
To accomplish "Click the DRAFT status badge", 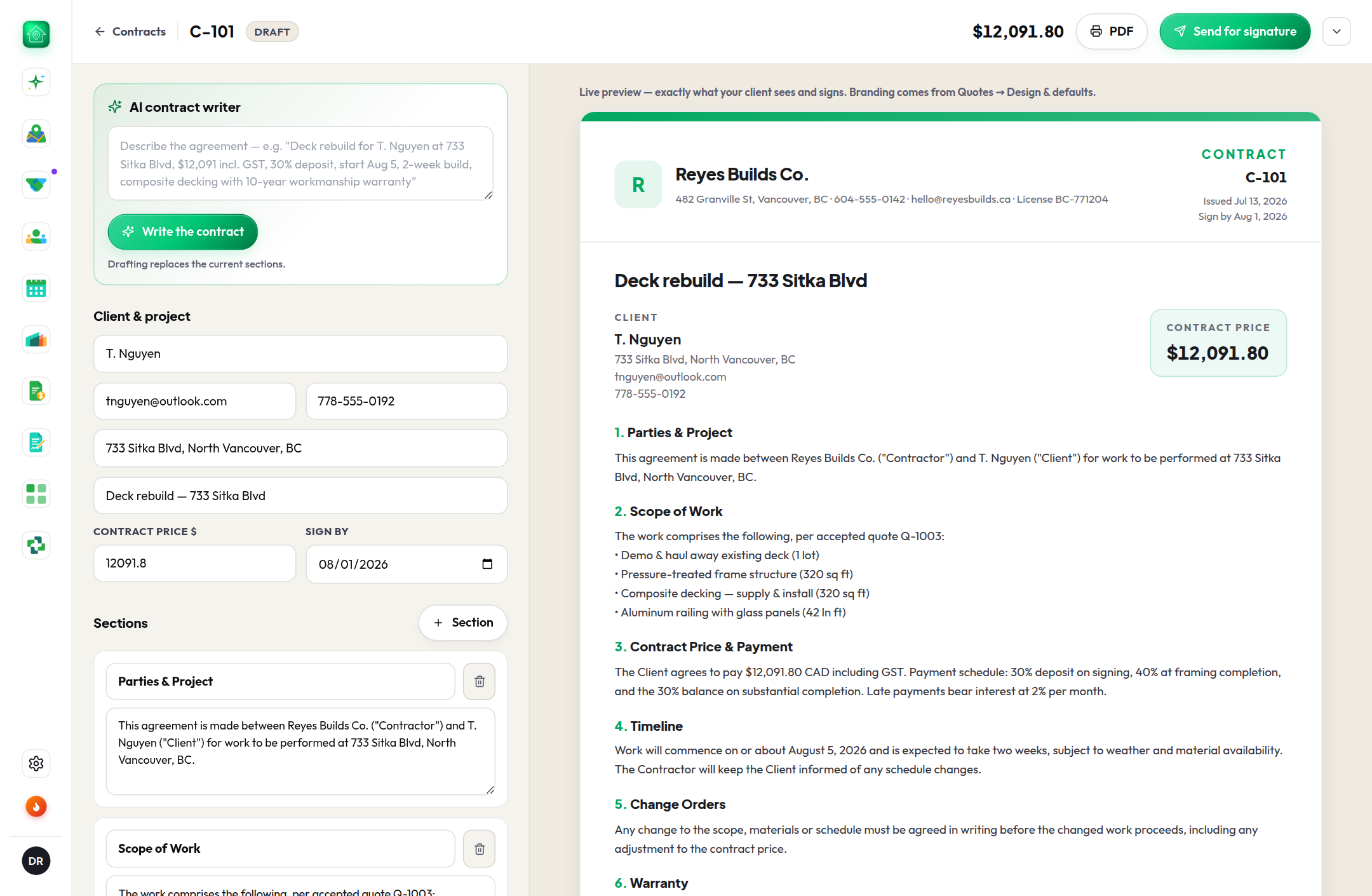I will tap(272, 32).
